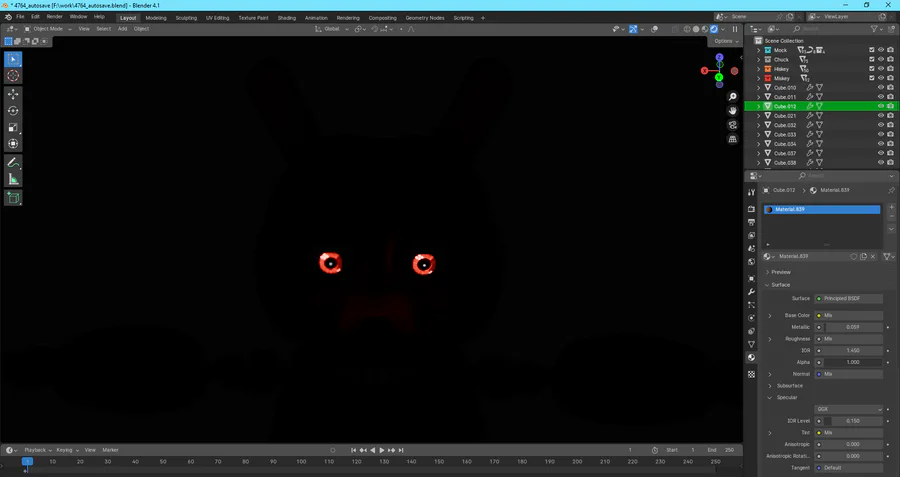Click the Base Color Mix button

click(848, 315)
